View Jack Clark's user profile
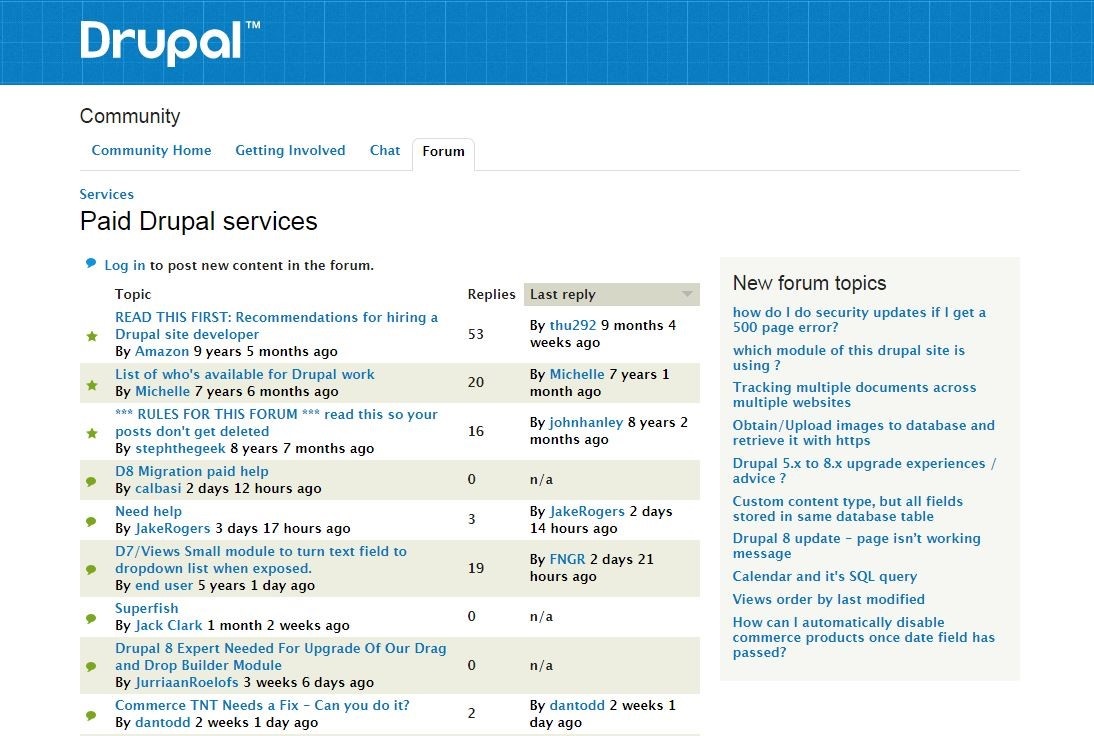This screenshot has width=1094, height=736. [169, 625]
